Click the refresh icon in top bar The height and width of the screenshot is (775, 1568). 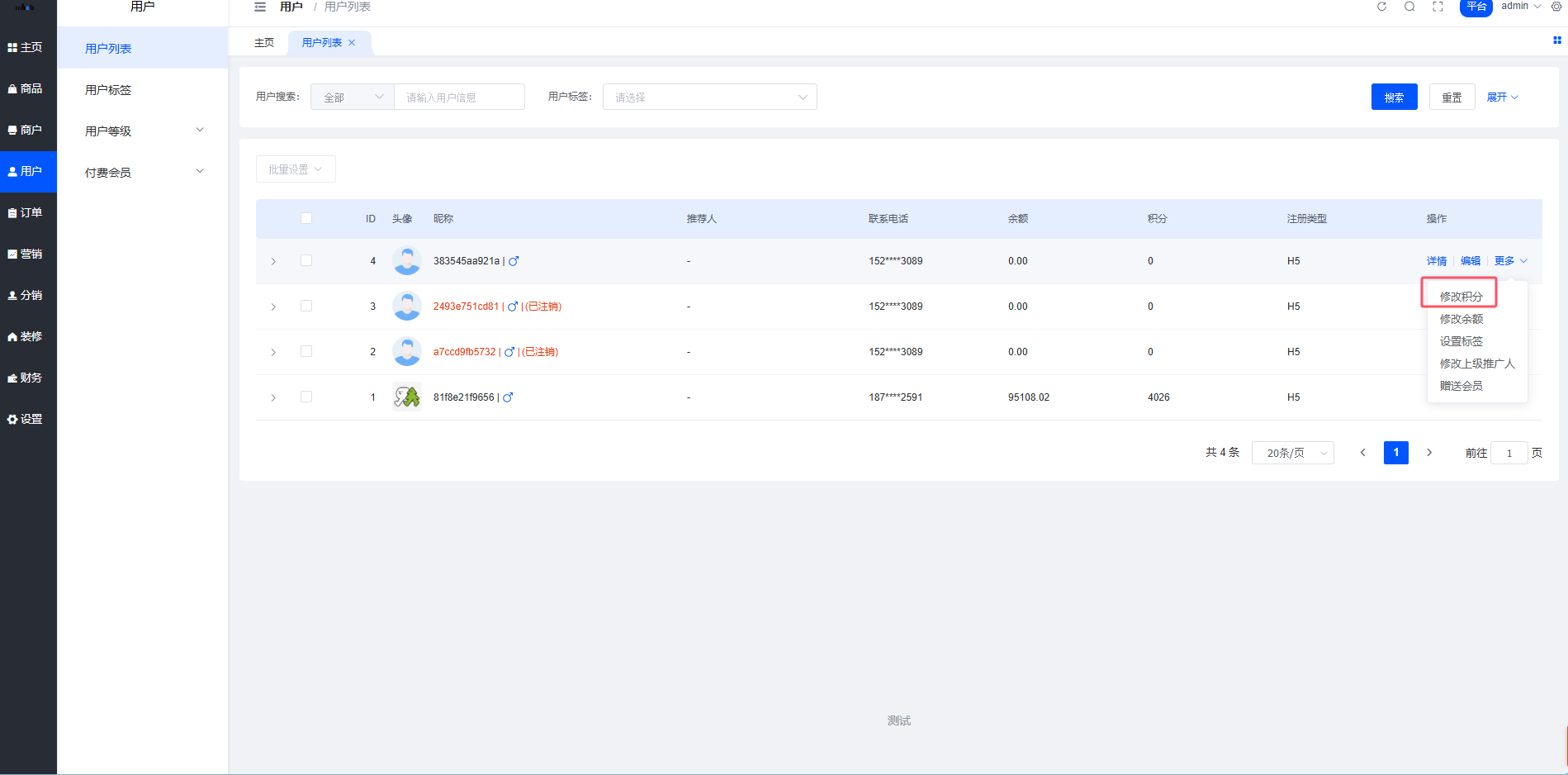pos(1381,7)
